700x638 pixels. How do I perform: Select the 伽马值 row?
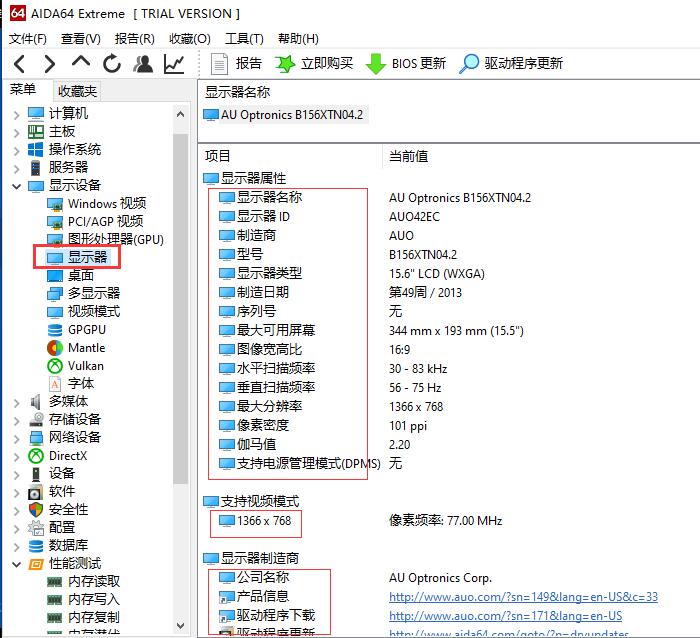coord(248,445)
